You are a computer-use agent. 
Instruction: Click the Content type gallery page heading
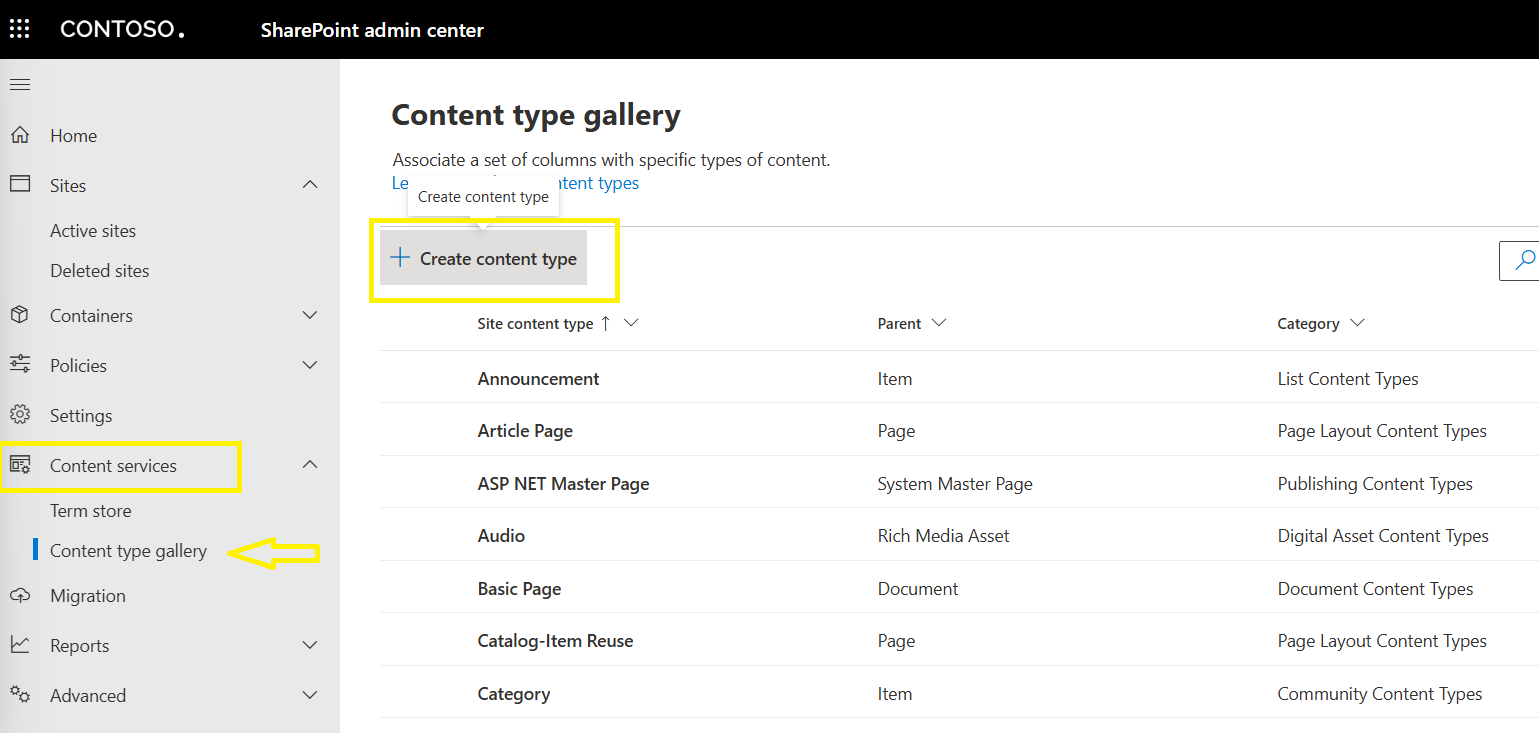(536, 115)
